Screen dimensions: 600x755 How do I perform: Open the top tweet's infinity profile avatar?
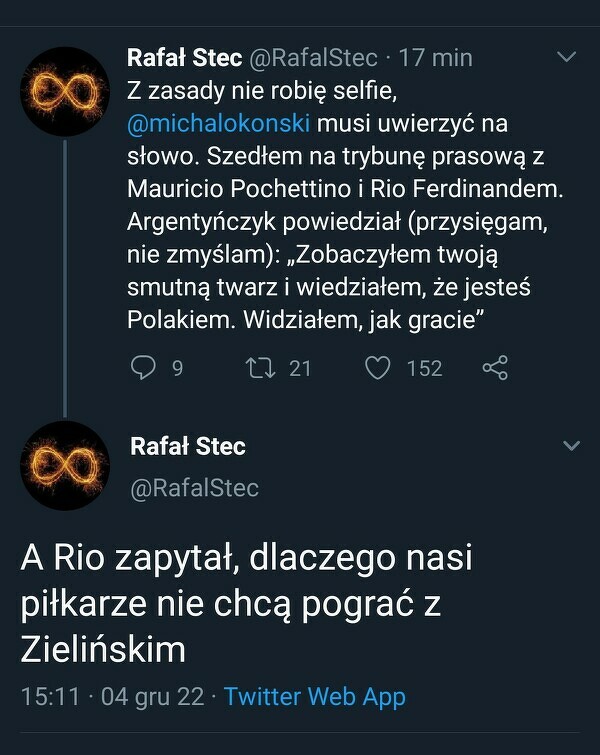pos(65,91)
